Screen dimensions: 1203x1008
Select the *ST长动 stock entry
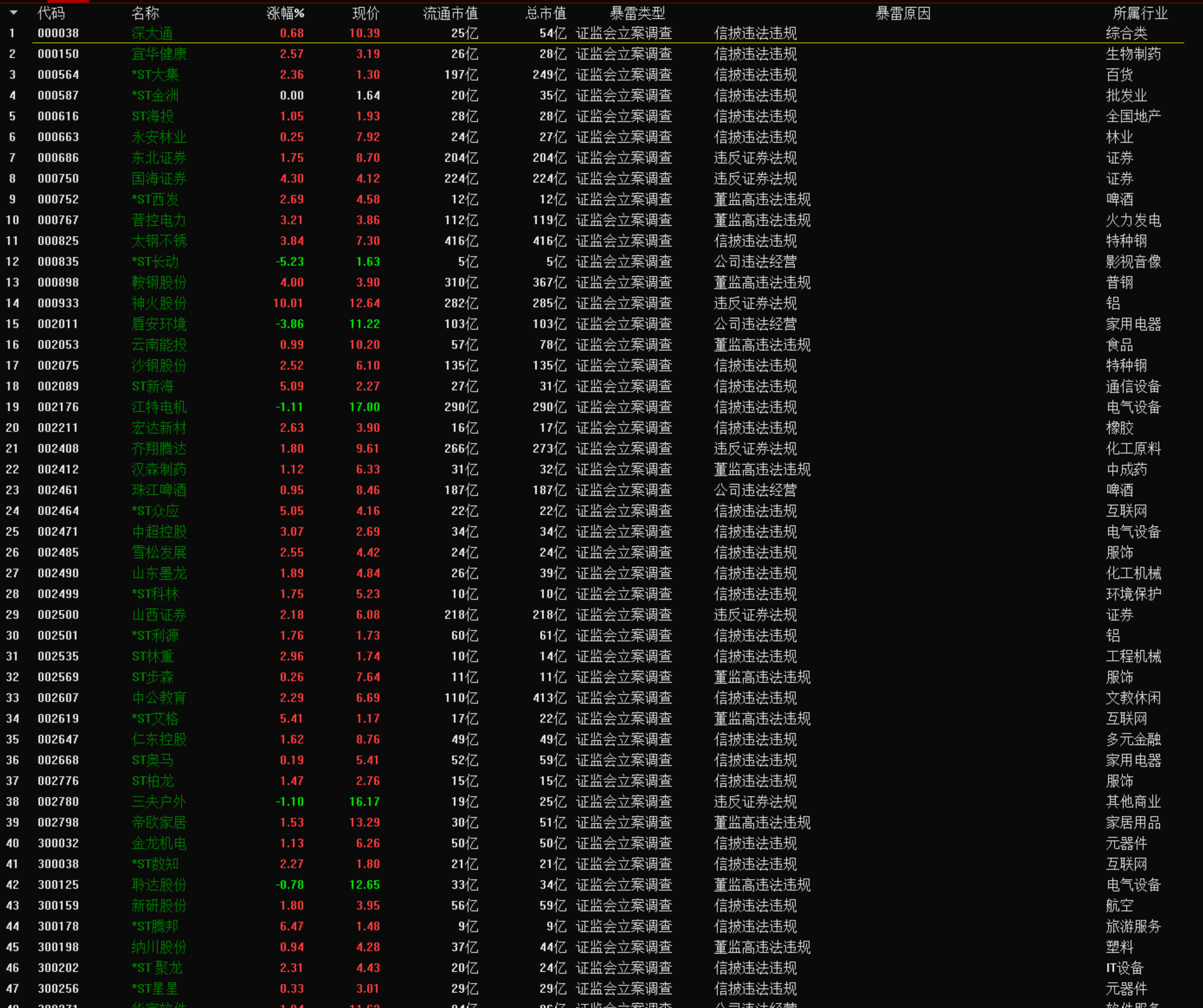coord(155,262)
